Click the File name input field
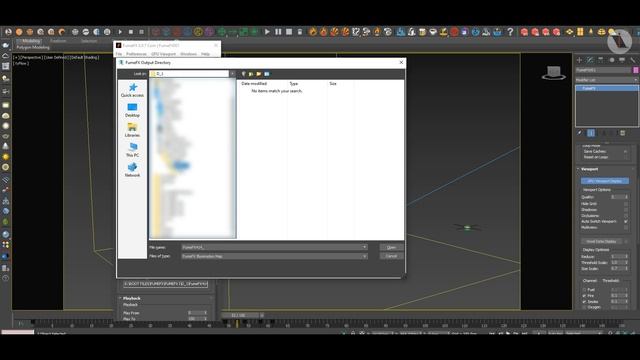Screen dimensions: 640x360 coord(271,247)
